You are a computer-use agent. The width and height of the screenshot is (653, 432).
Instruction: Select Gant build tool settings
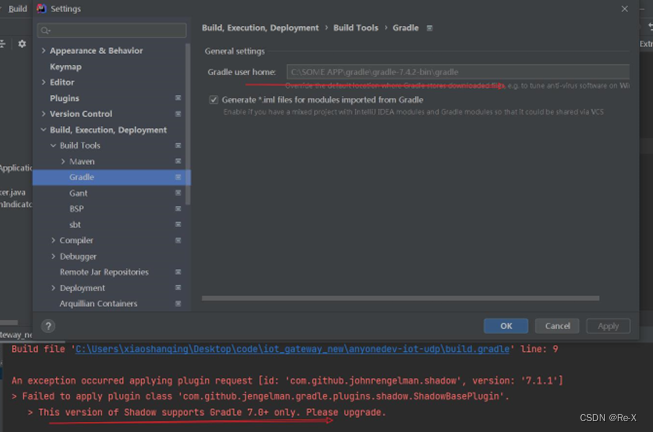click(78, 193)
